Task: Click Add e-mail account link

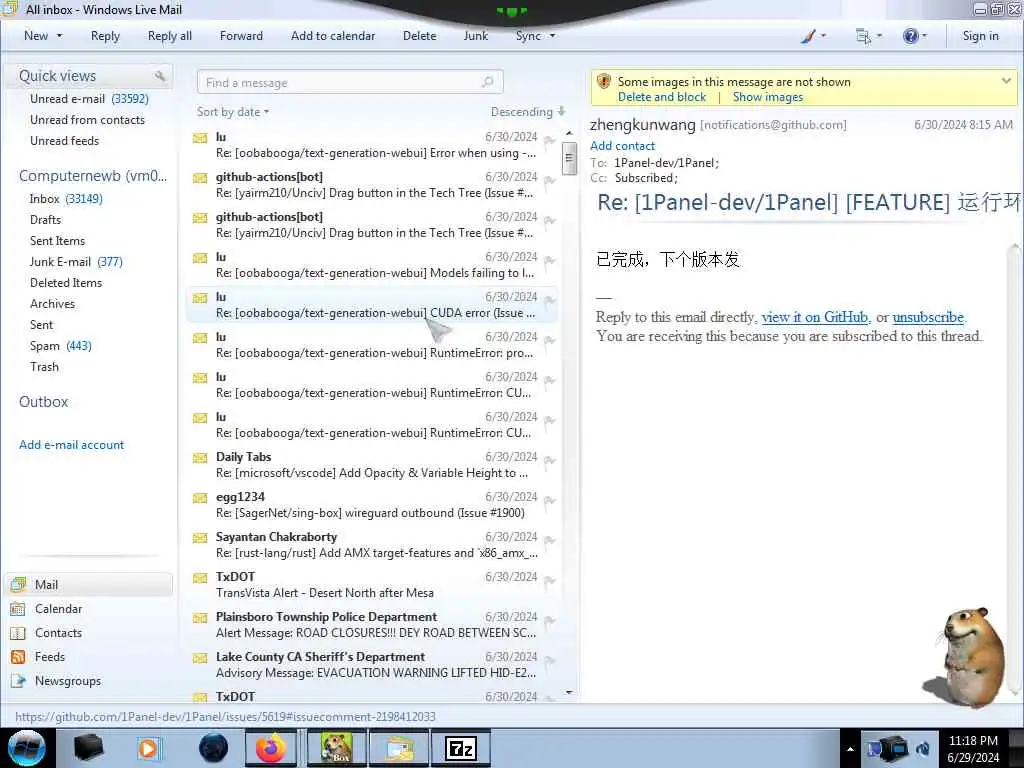Action: (x=71, y=445)
